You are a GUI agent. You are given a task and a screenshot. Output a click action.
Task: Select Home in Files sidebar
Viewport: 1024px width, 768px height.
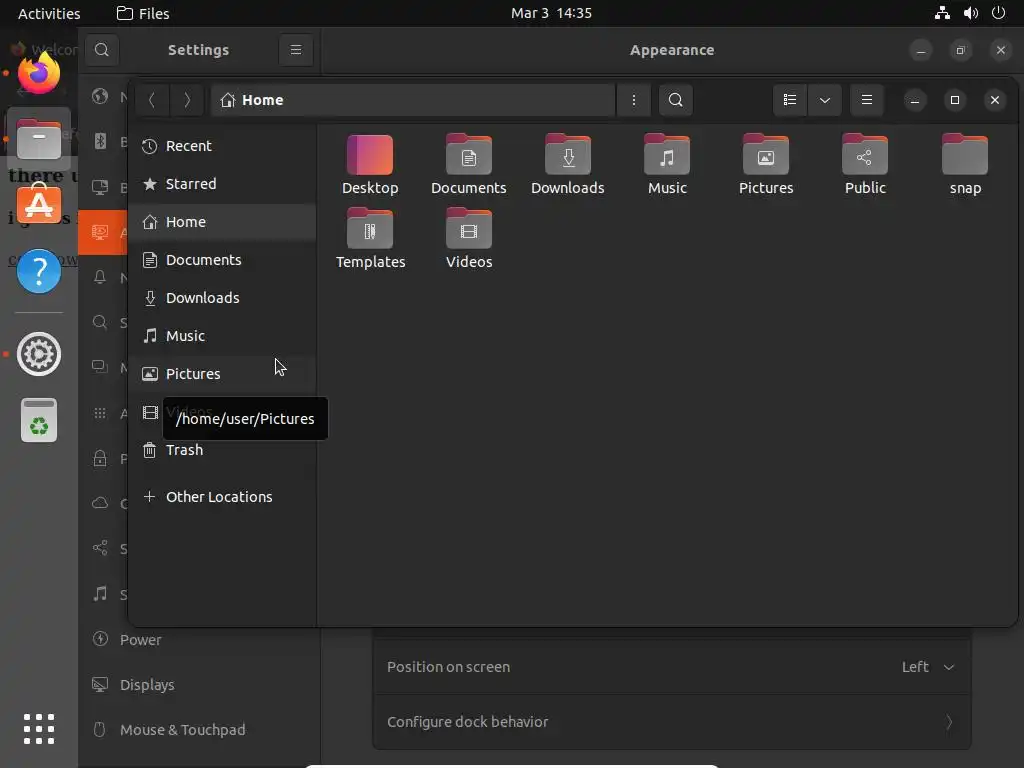click(x=222, y=222)
